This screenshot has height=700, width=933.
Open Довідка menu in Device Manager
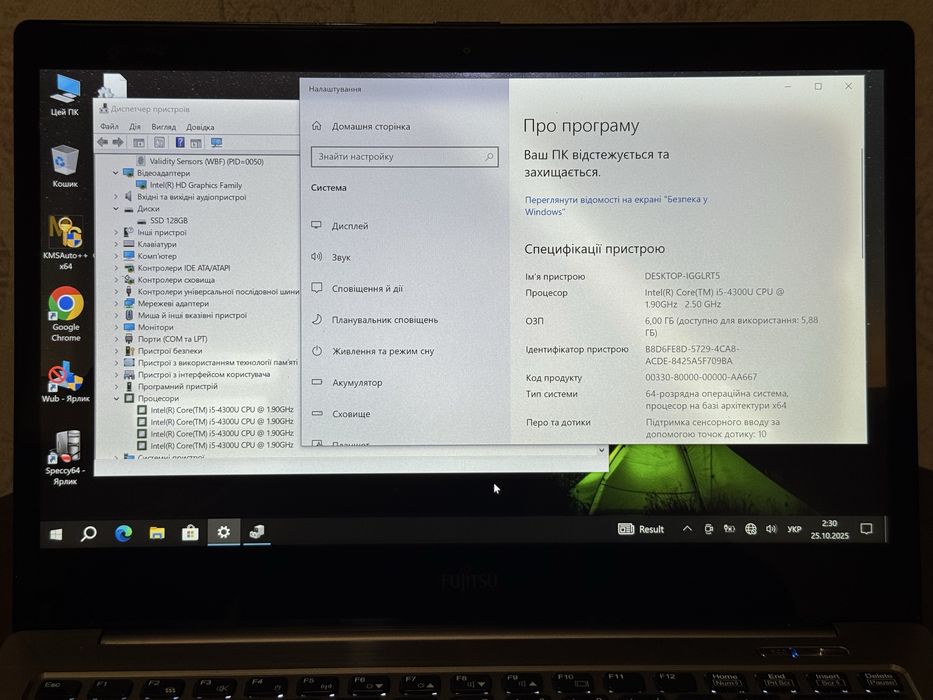coord(200,127)
